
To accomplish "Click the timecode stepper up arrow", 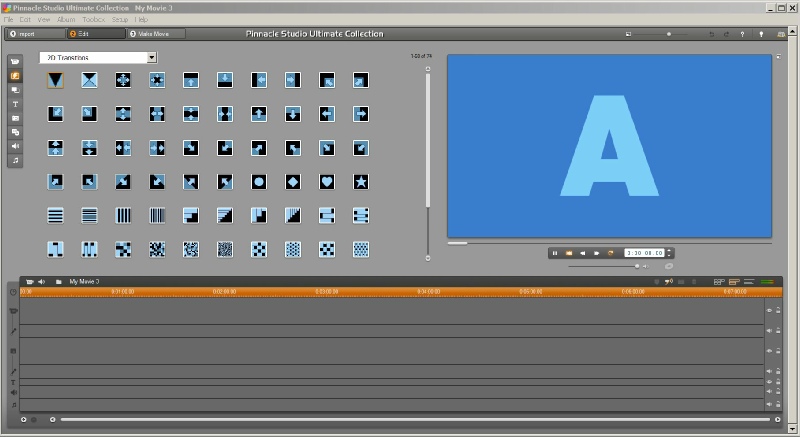I will pyautogui.click(x=670, y=251).
